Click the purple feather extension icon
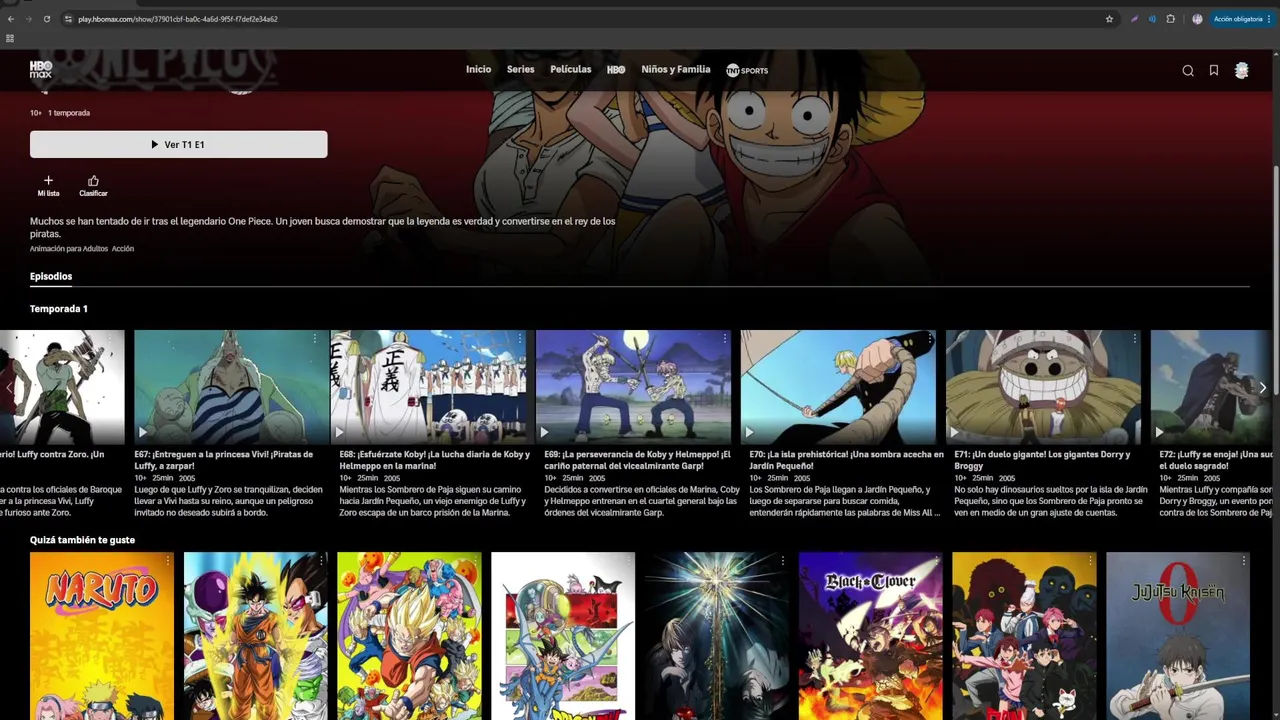The height and width of the screenshot is (720, 1280). (1134, 19)
